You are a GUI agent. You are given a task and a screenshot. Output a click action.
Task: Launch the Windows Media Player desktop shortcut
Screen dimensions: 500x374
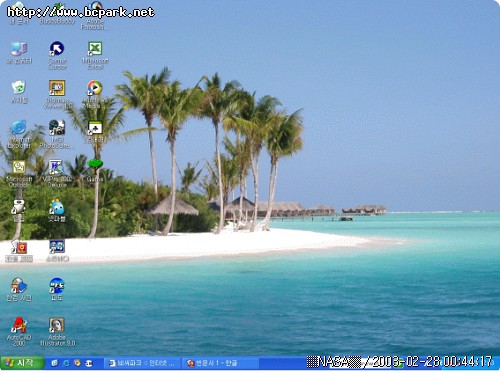(x=95, y=94)
